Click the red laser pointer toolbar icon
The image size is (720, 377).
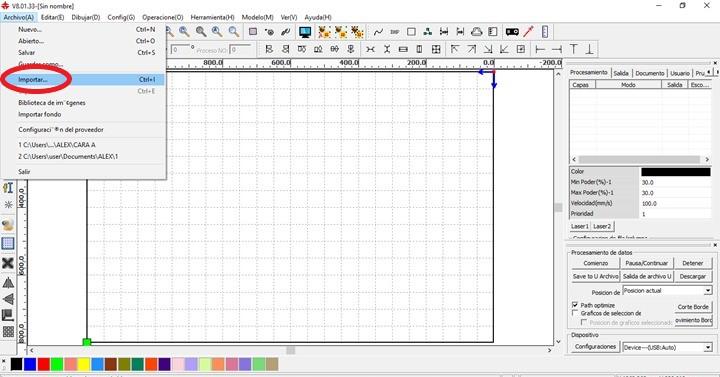tap(529, 32)
